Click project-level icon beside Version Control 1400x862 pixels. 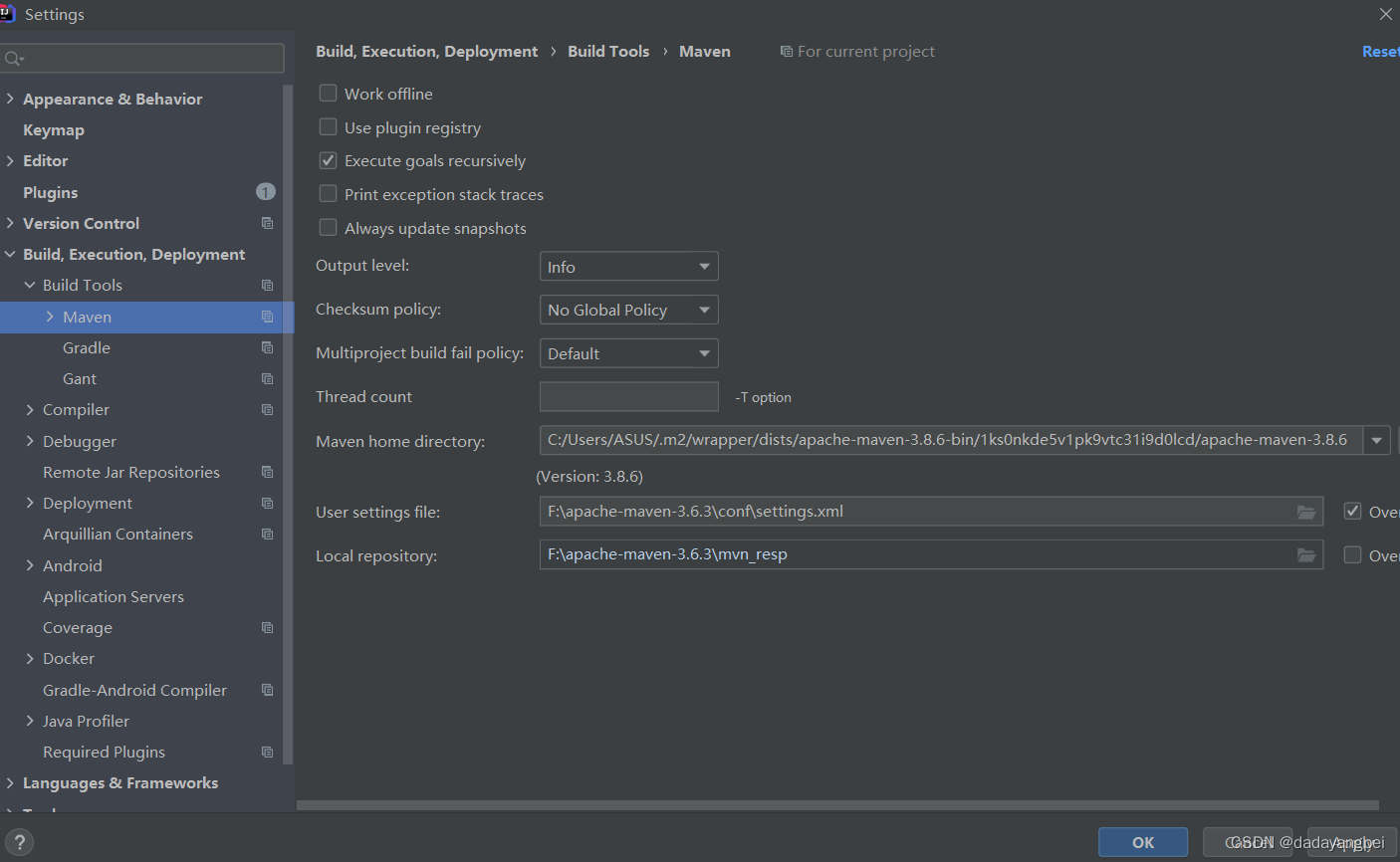coord(267,223)
